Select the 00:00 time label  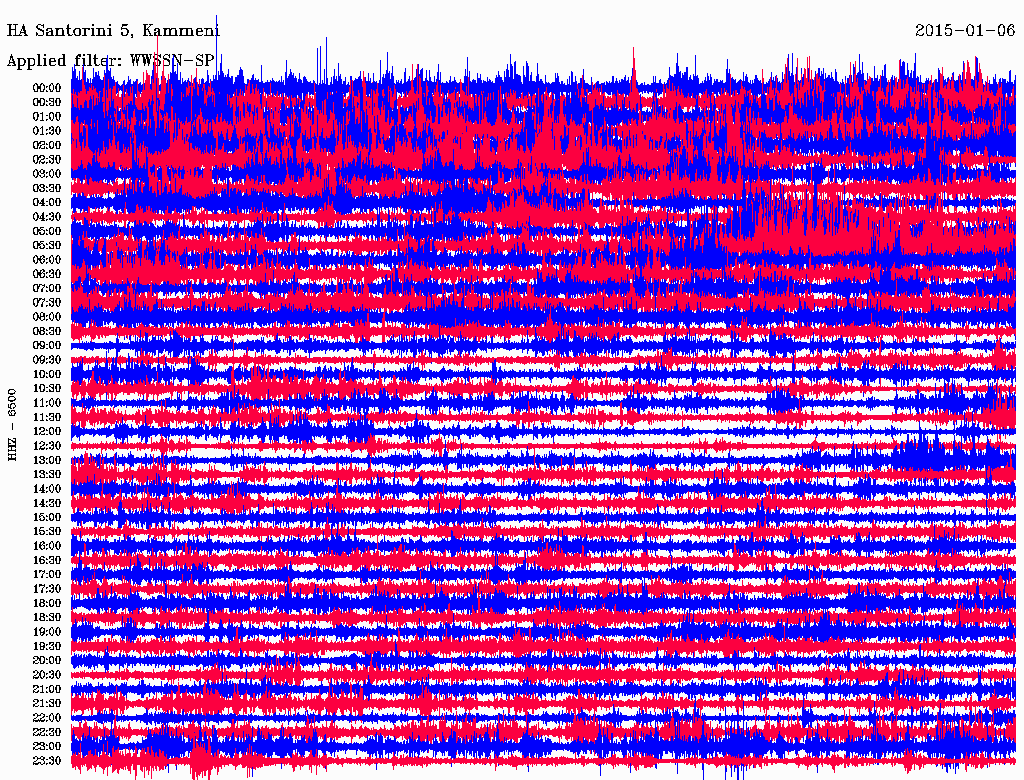point(47,88)
